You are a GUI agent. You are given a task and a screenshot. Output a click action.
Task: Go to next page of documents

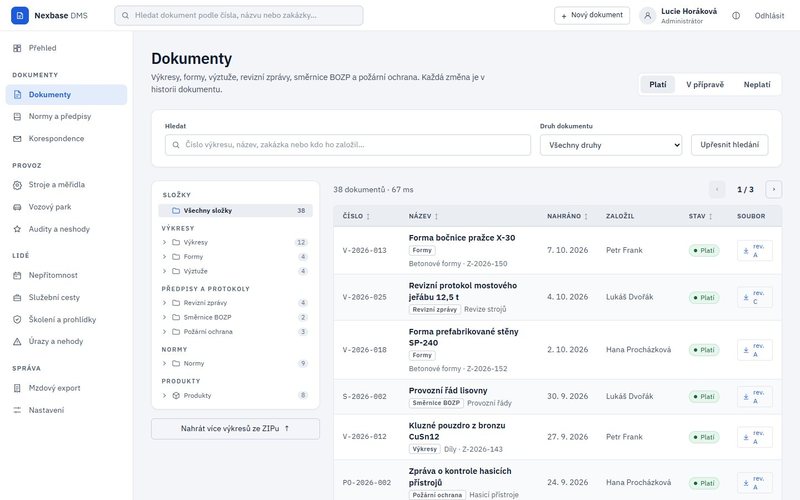(773, 189)
